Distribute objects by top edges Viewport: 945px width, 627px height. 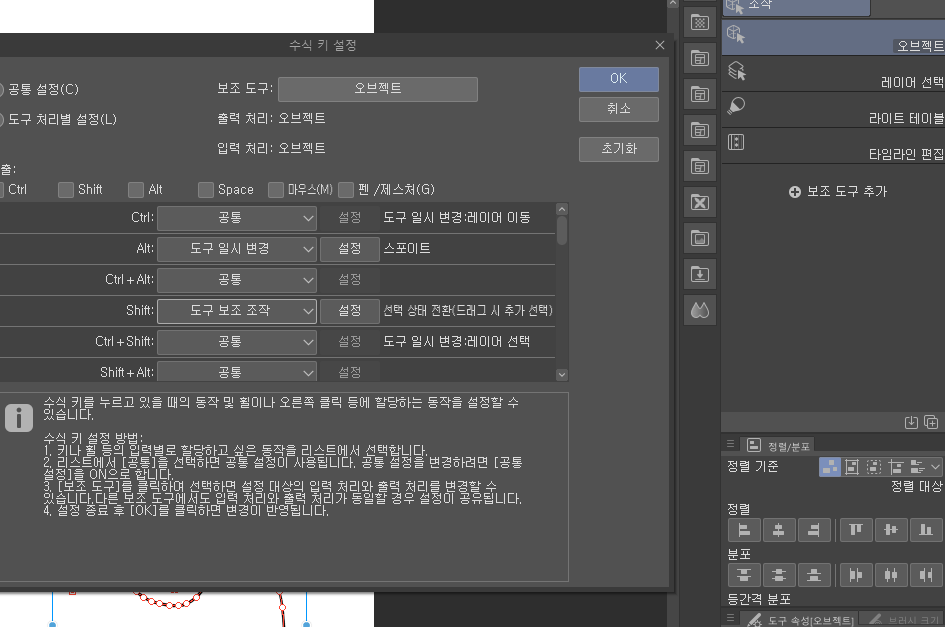click(x=744, y=575)
